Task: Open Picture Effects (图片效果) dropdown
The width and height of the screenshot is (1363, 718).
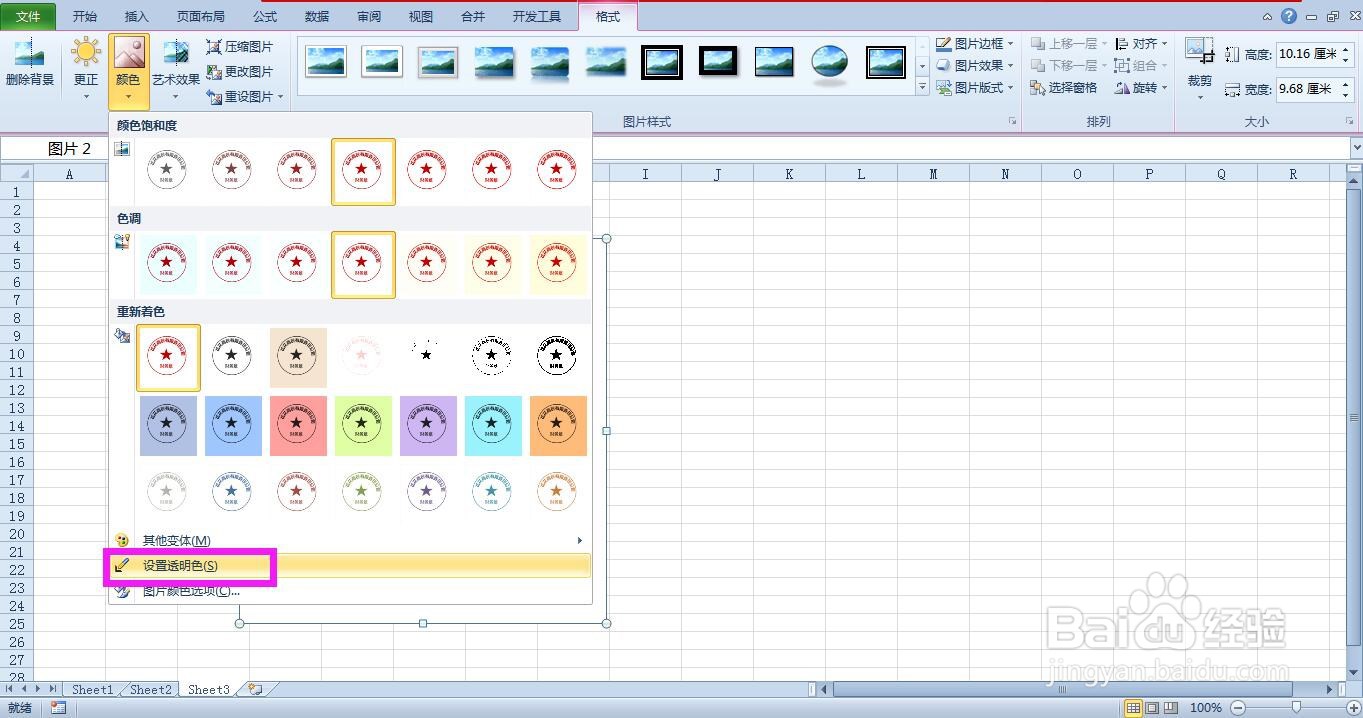Action: pos(975,66)
